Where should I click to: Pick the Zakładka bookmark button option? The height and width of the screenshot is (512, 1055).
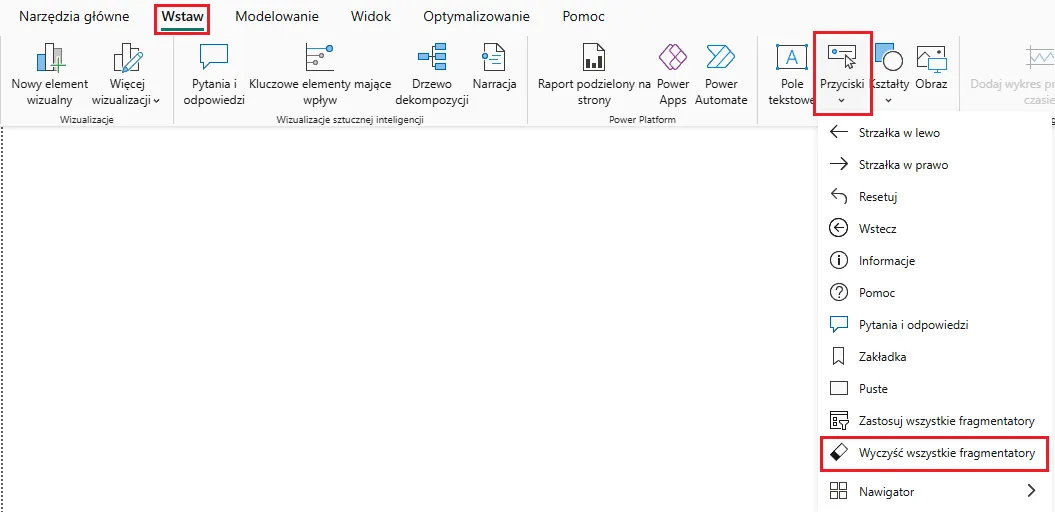coord(881,356)
